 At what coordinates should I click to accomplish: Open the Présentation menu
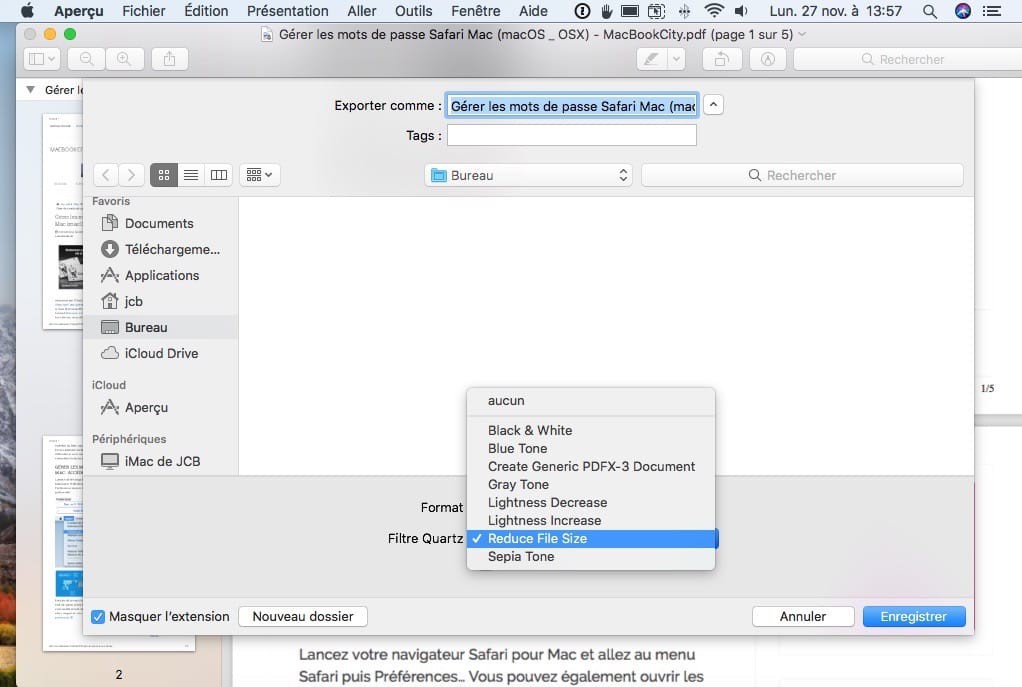(x=287, y=11)
